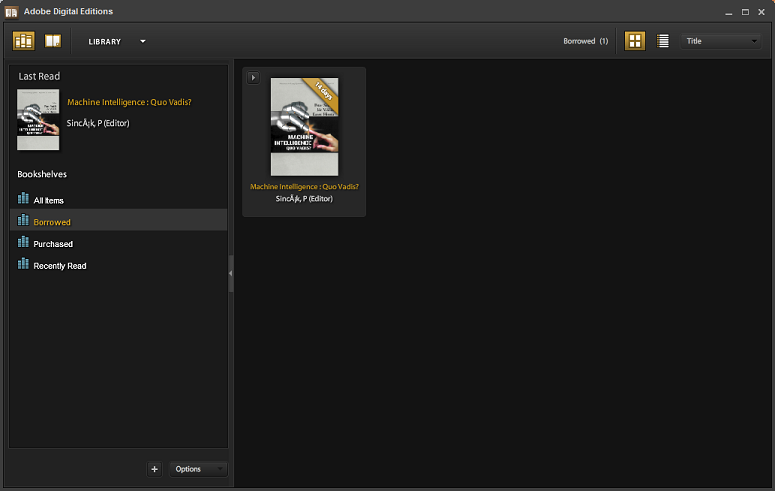Image resolution: width=775 pixels, height=491 pixels.
Task: Minimize the Adobe Digital Editions window
Action: click(729, 12)
